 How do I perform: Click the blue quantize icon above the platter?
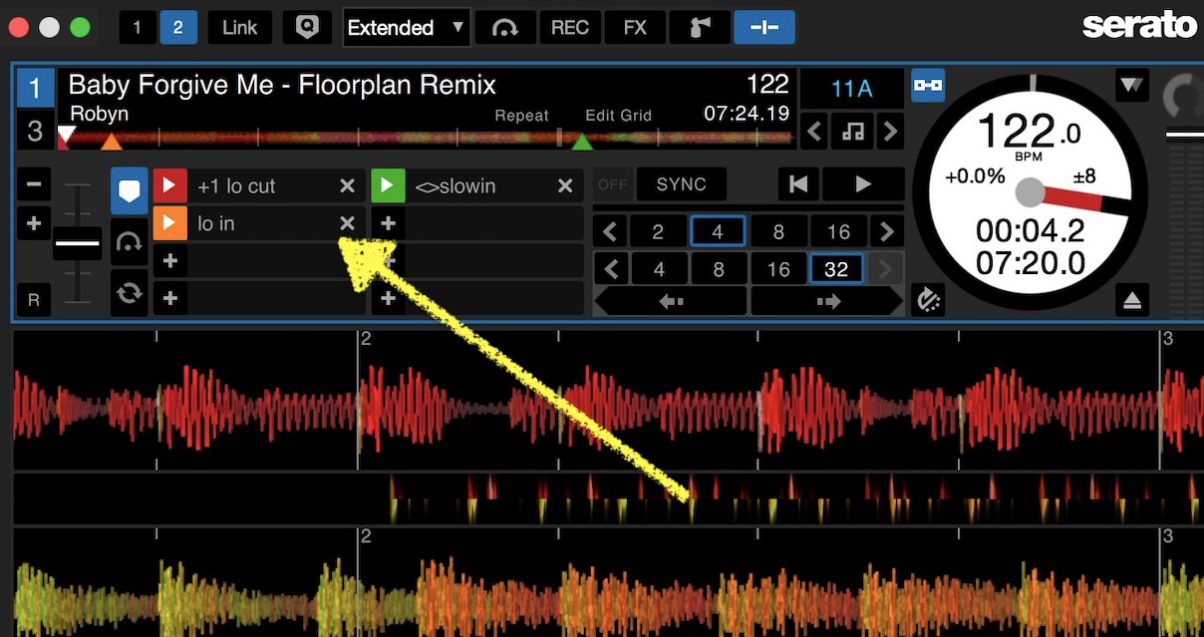[x=928, y=87]
